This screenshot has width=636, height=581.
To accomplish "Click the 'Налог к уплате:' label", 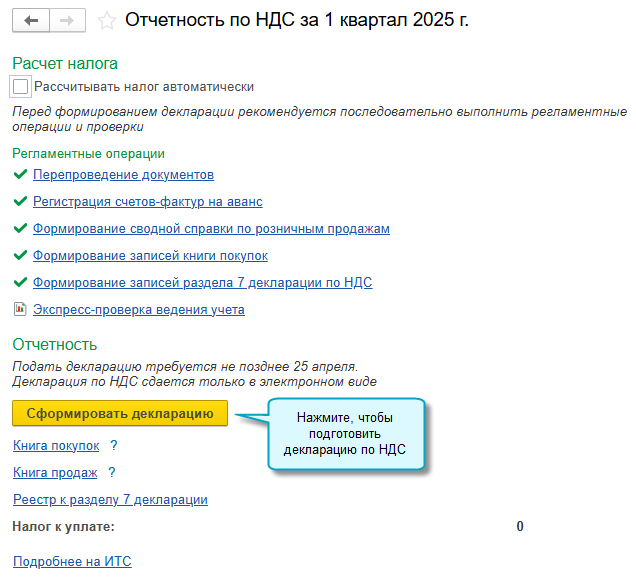I will 64,527.
